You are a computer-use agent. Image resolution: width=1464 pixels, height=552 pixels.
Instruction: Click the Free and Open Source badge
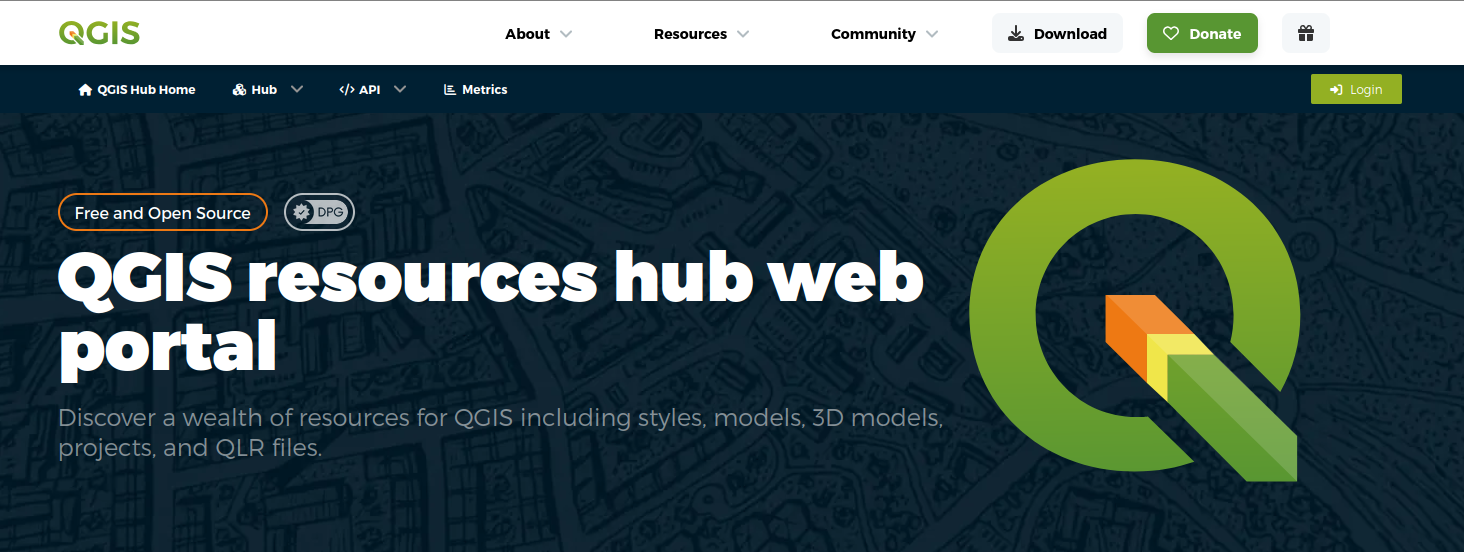pos(163,213)
